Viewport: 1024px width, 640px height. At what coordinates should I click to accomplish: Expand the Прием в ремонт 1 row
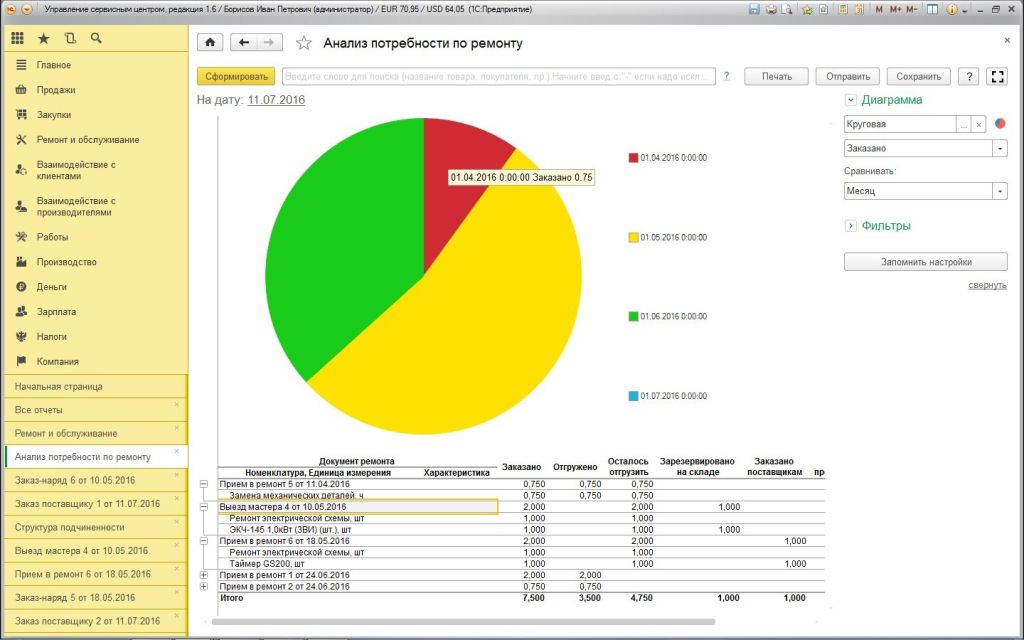point(204,575)
